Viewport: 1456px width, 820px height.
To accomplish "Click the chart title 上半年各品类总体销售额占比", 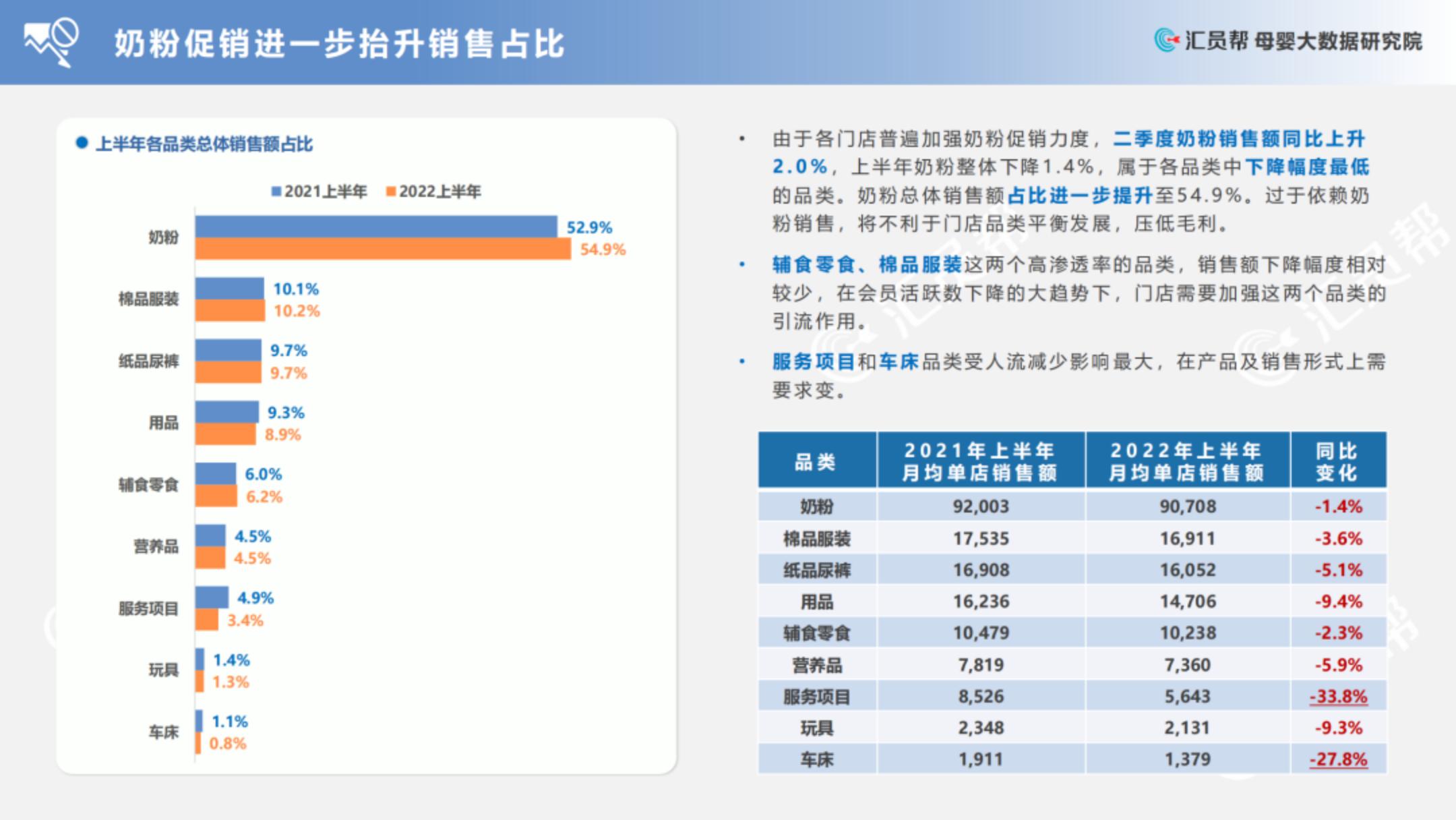I will coord(204,144).
